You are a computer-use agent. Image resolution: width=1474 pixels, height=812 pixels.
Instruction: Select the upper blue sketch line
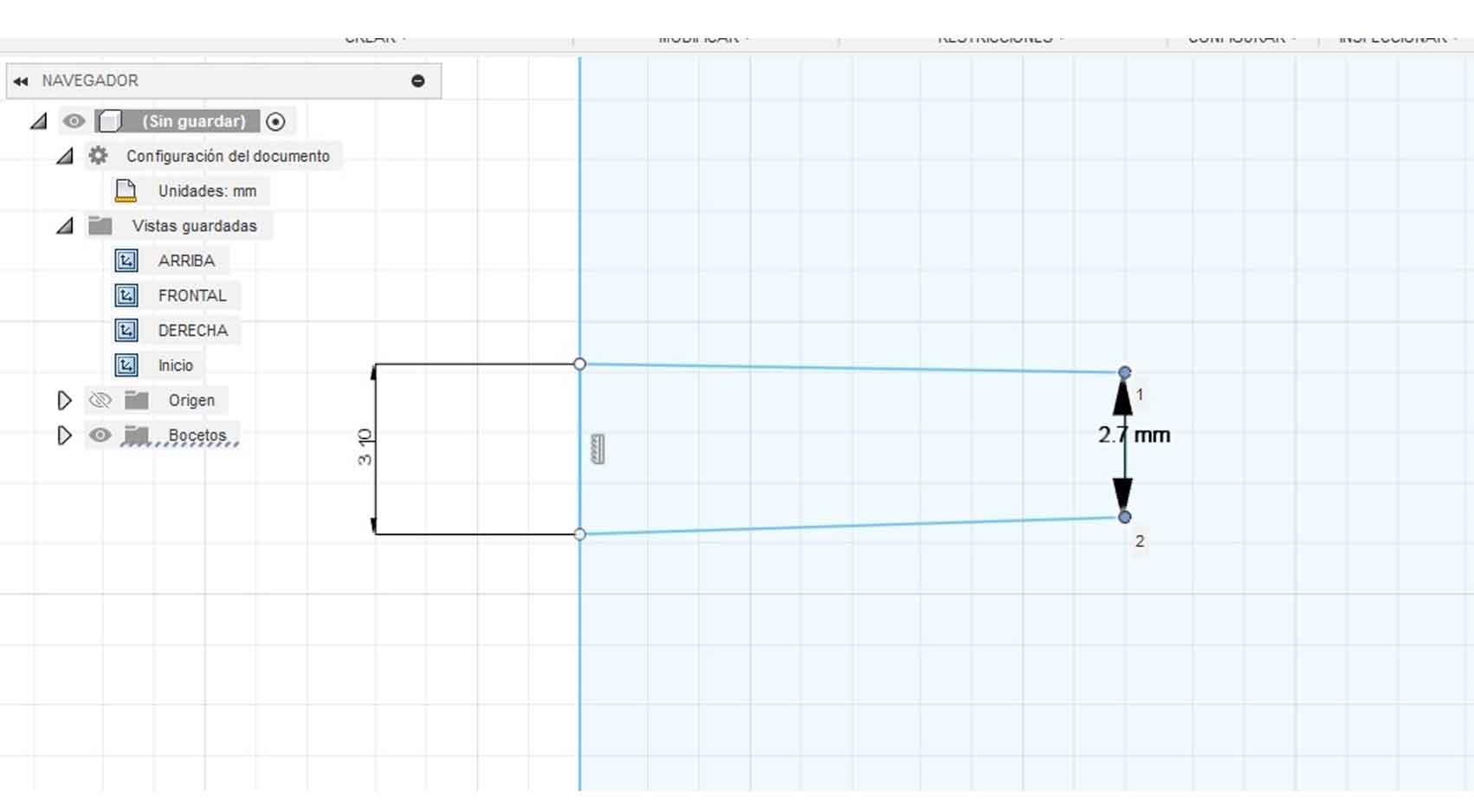point(852,369)
